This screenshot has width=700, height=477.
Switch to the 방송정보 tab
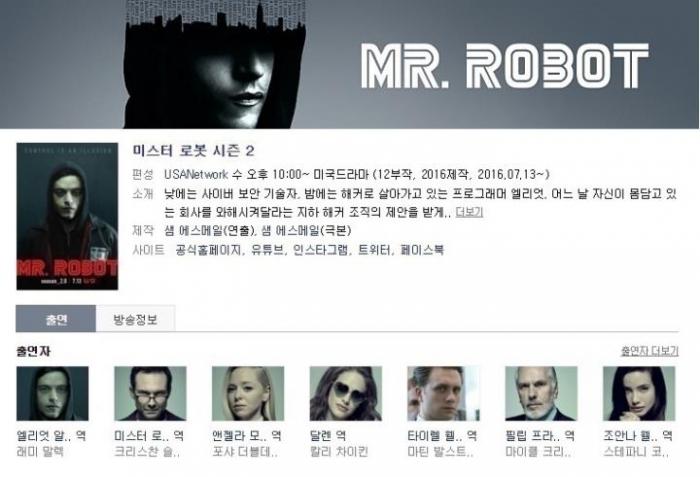[135, 319]
